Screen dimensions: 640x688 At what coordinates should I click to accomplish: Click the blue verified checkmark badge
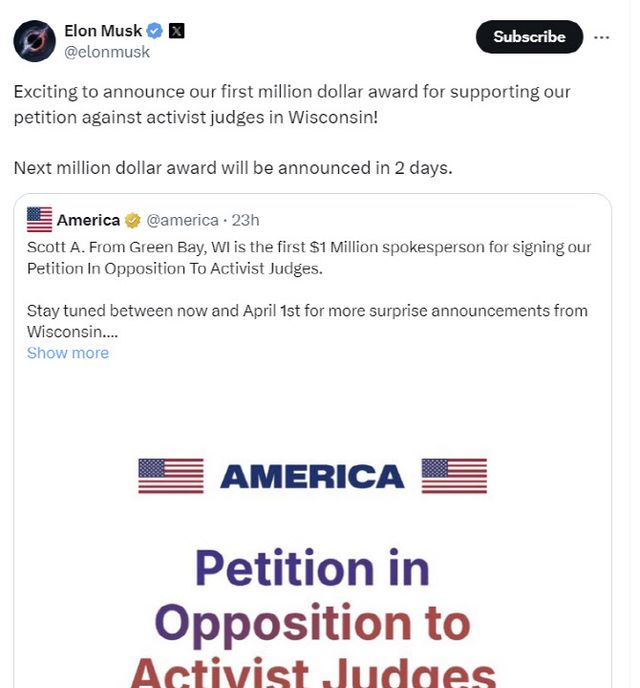click(x=154, y=31)
